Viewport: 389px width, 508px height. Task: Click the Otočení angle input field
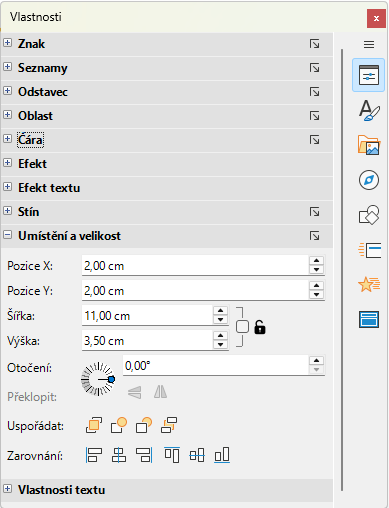(x=216, y=366)
